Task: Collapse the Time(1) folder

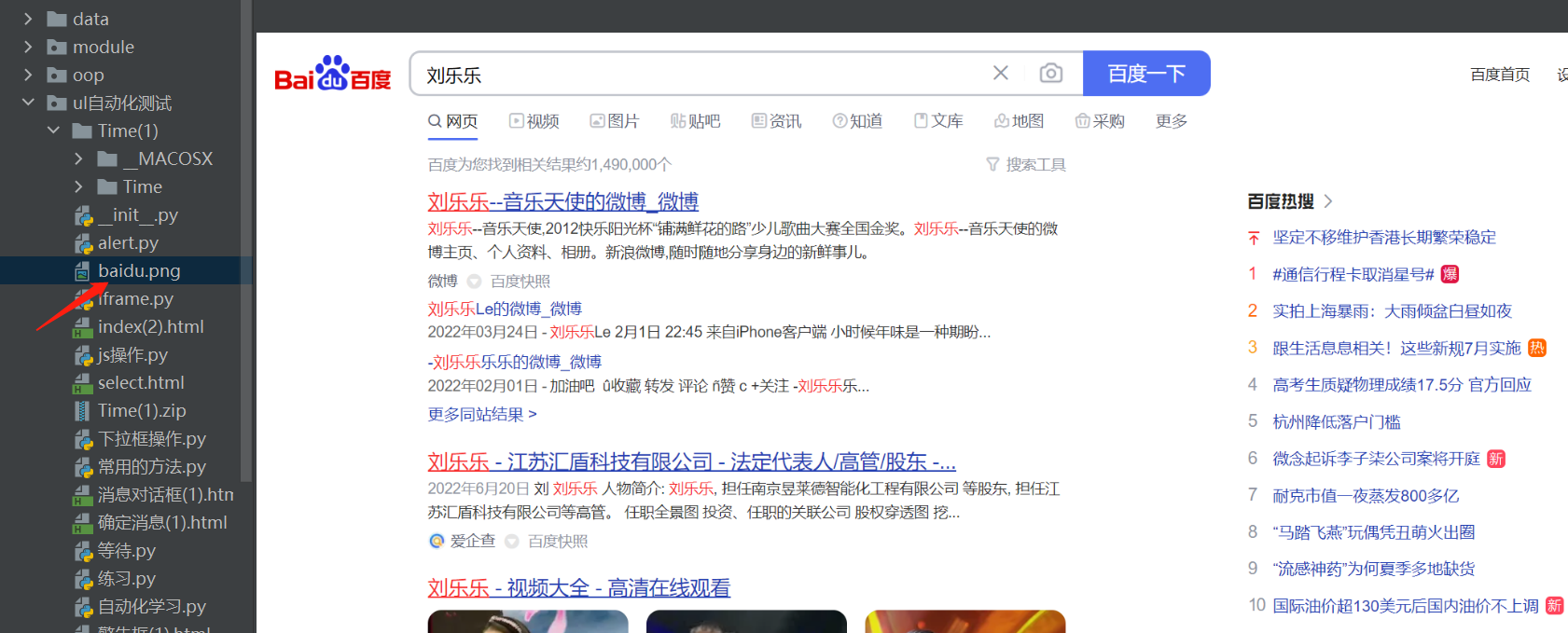Action: click(x=53, y=131)
